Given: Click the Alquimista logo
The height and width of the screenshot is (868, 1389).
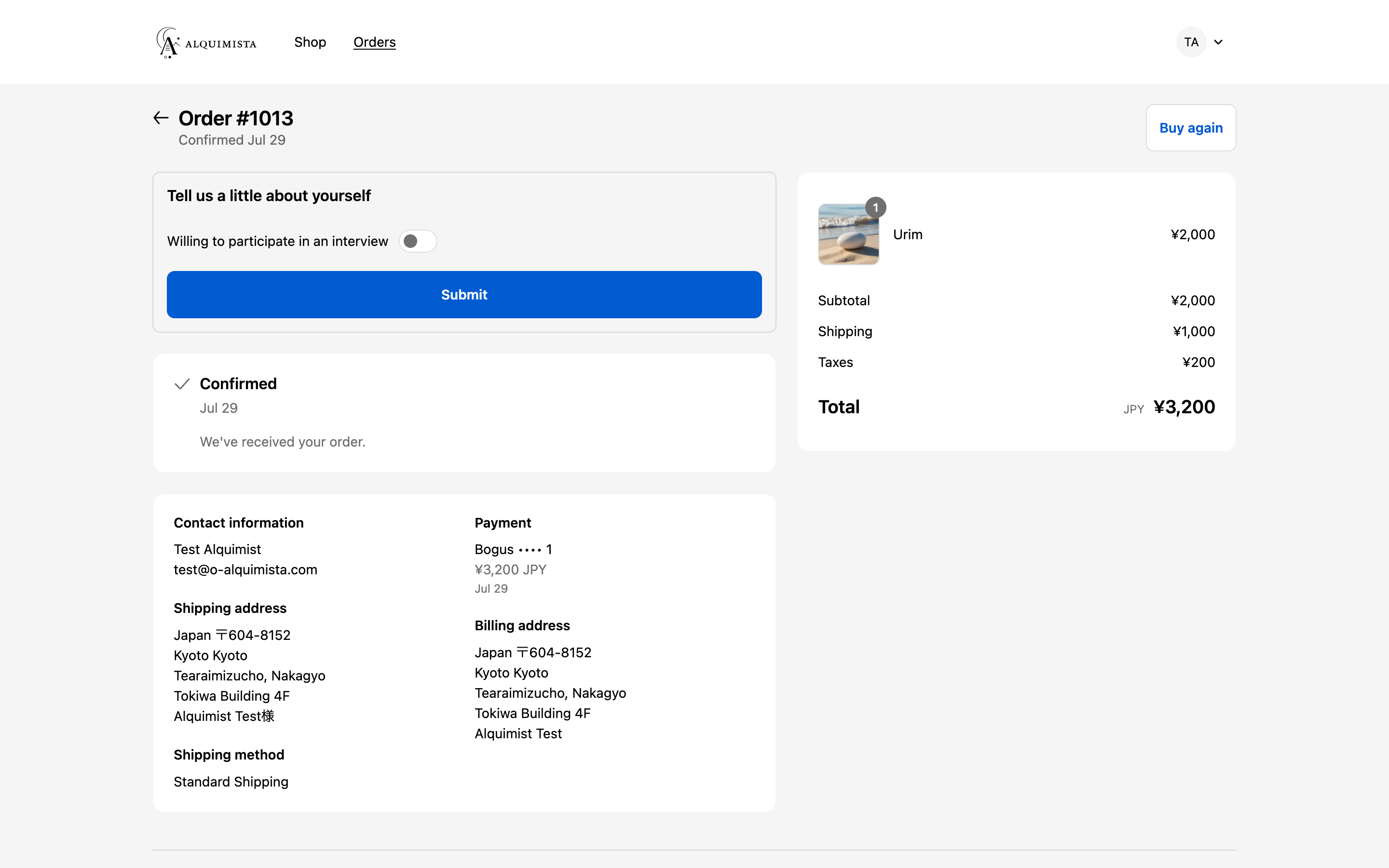Looking at the screenshot, I should (206, 42).
